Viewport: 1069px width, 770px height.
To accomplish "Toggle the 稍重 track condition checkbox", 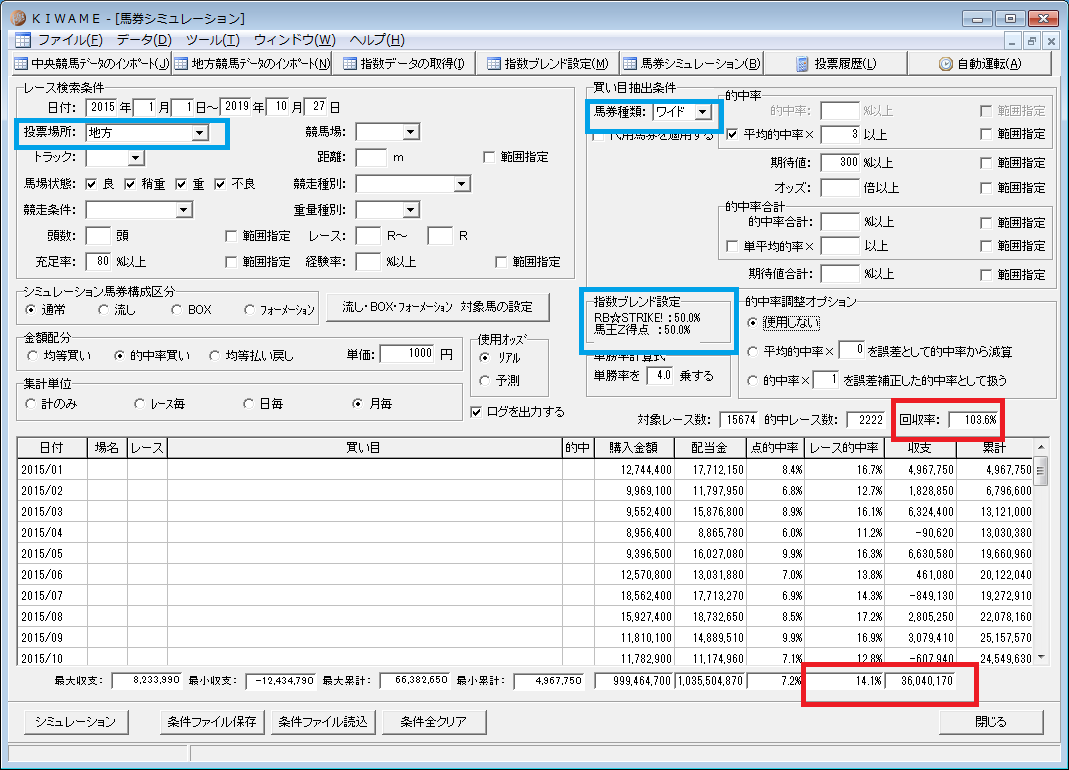I will (x=130, y=184).
